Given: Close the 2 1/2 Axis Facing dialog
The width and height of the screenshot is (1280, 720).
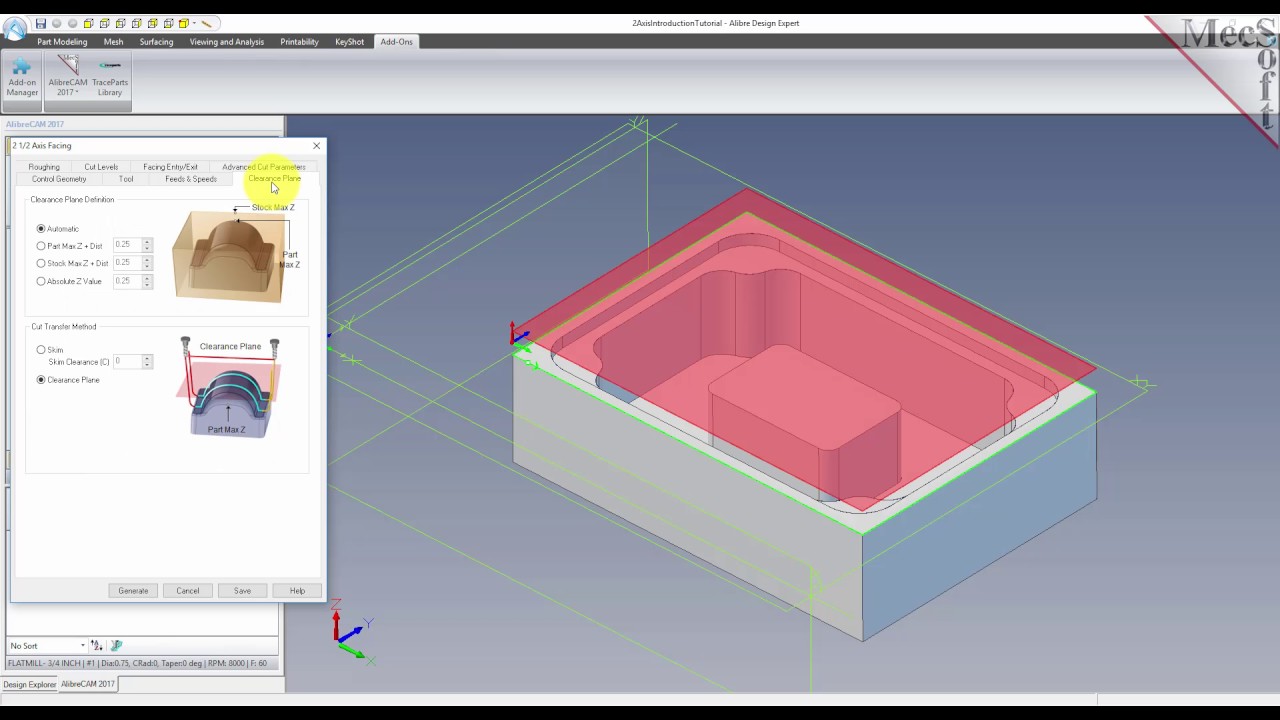Looking at the screenshot, I should point(317,146).
